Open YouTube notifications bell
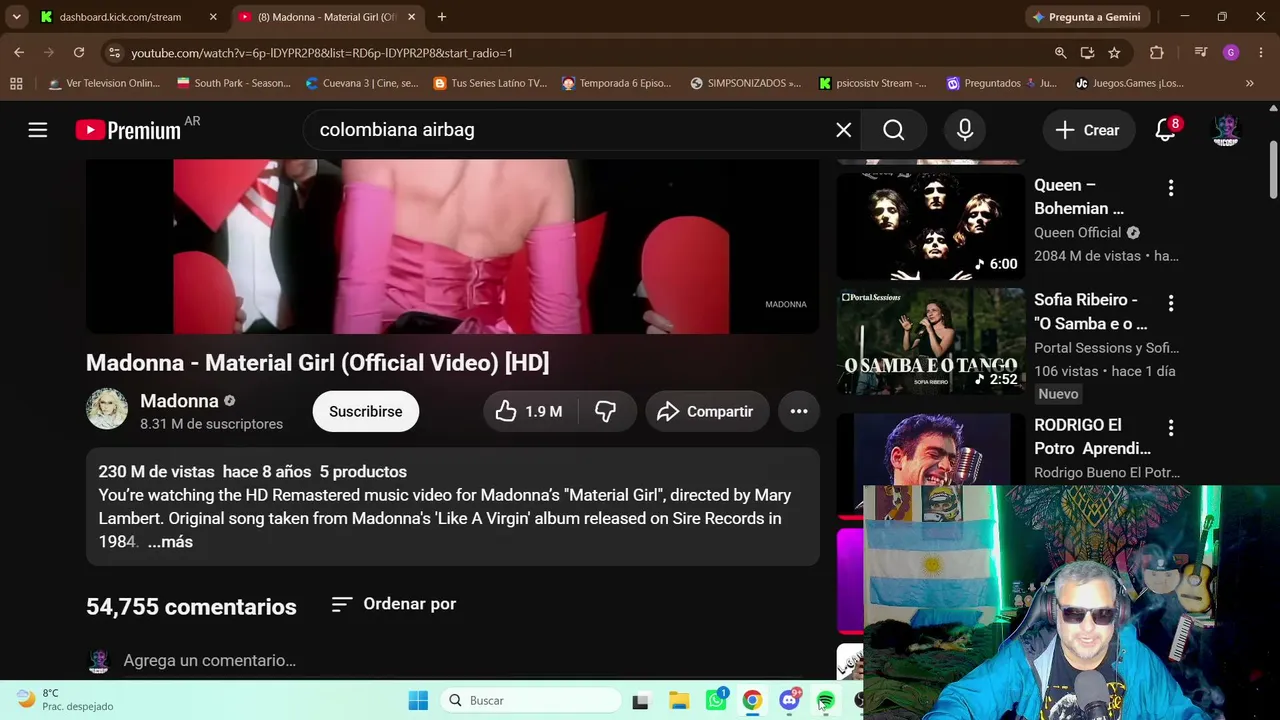The width and height of the screenshot is (1280, 720). (x=1165, y=130)
